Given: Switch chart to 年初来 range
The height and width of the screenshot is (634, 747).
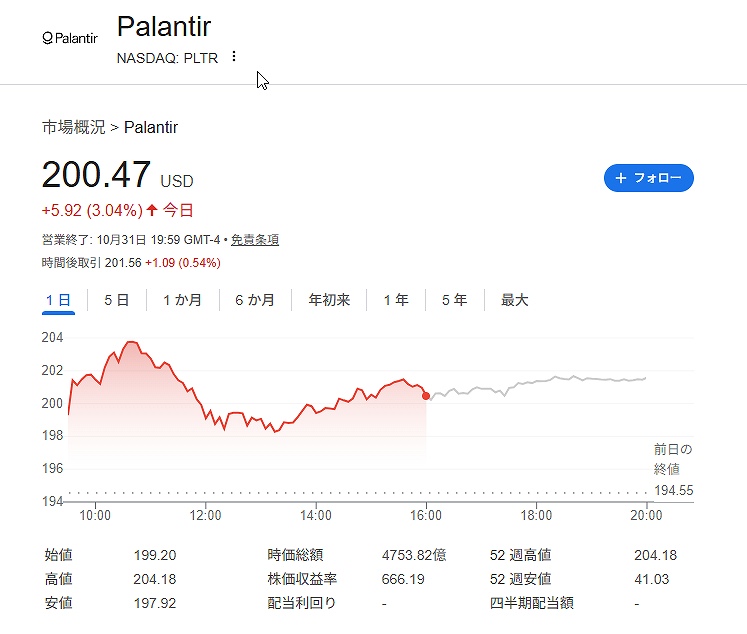Looking at the screenshot, I should coord(329,300).
